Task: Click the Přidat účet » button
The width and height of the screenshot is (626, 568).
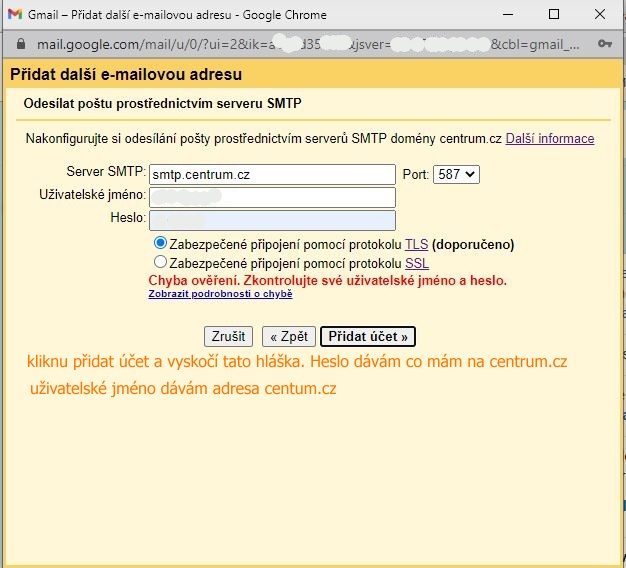Action: click(x=368, y=337)
